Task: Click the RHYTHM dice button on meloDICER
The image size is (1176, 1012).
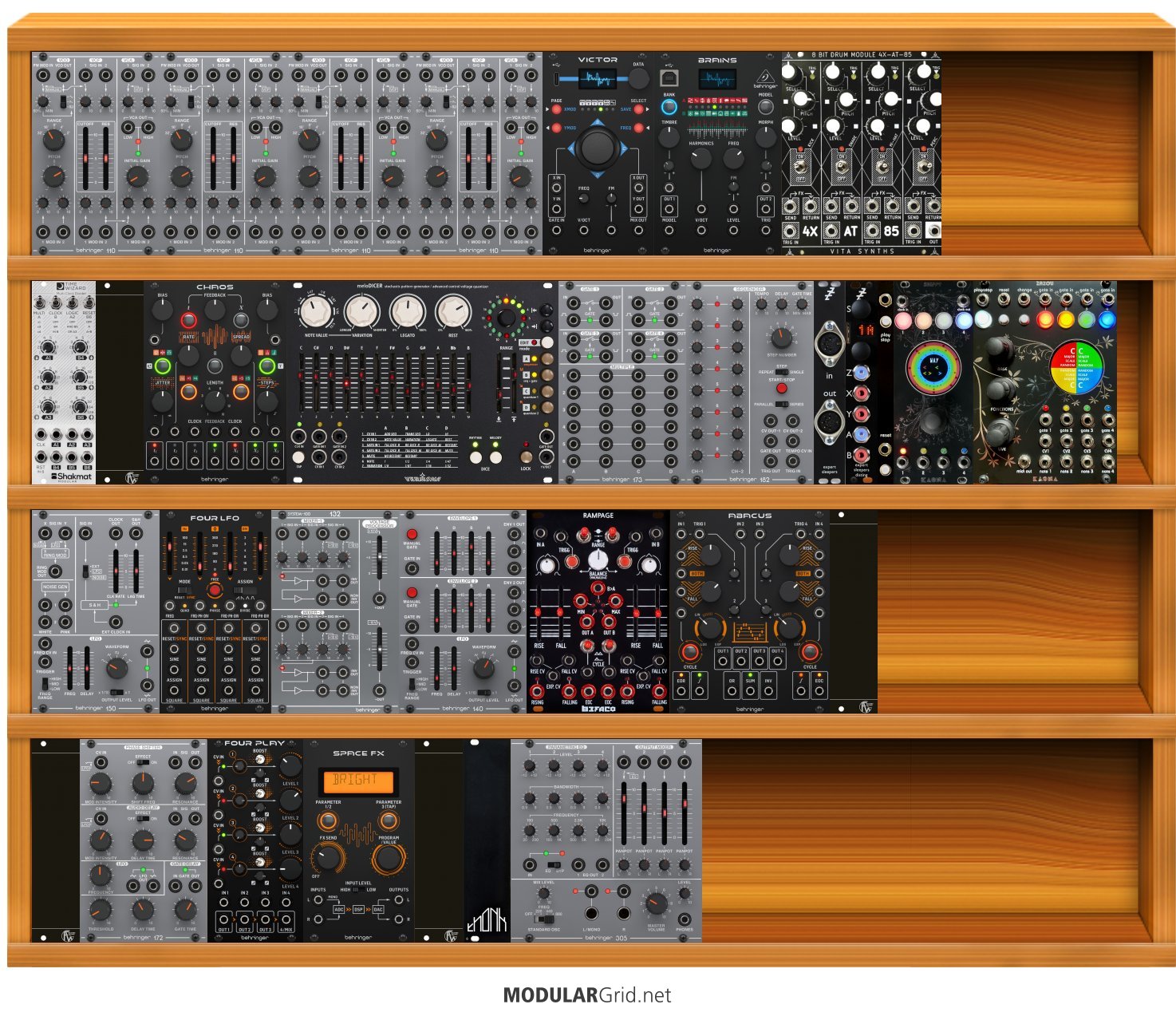Action: (476, 457)
